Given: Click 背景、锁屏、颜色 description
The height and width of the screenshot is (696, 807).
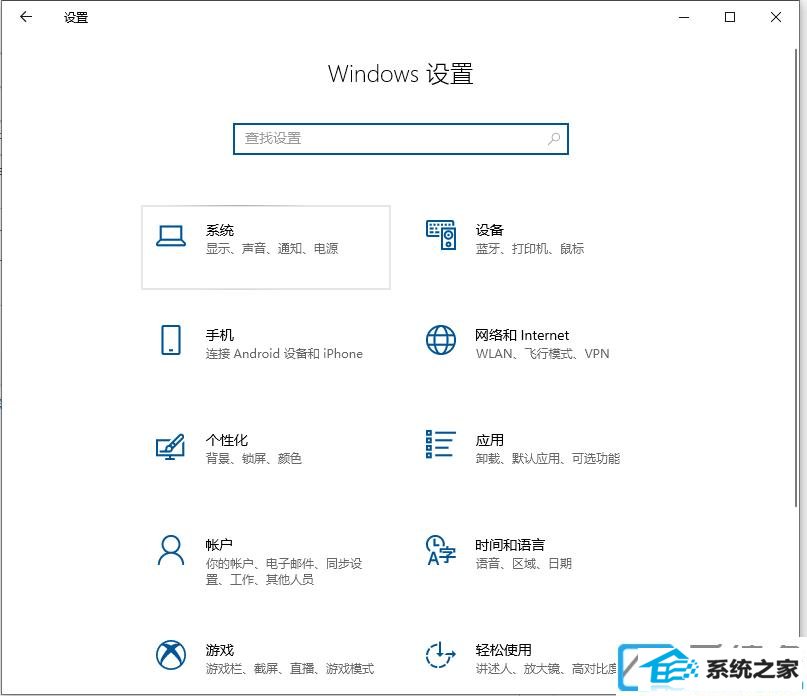Looking at the screenshot, I should point(254,458).
